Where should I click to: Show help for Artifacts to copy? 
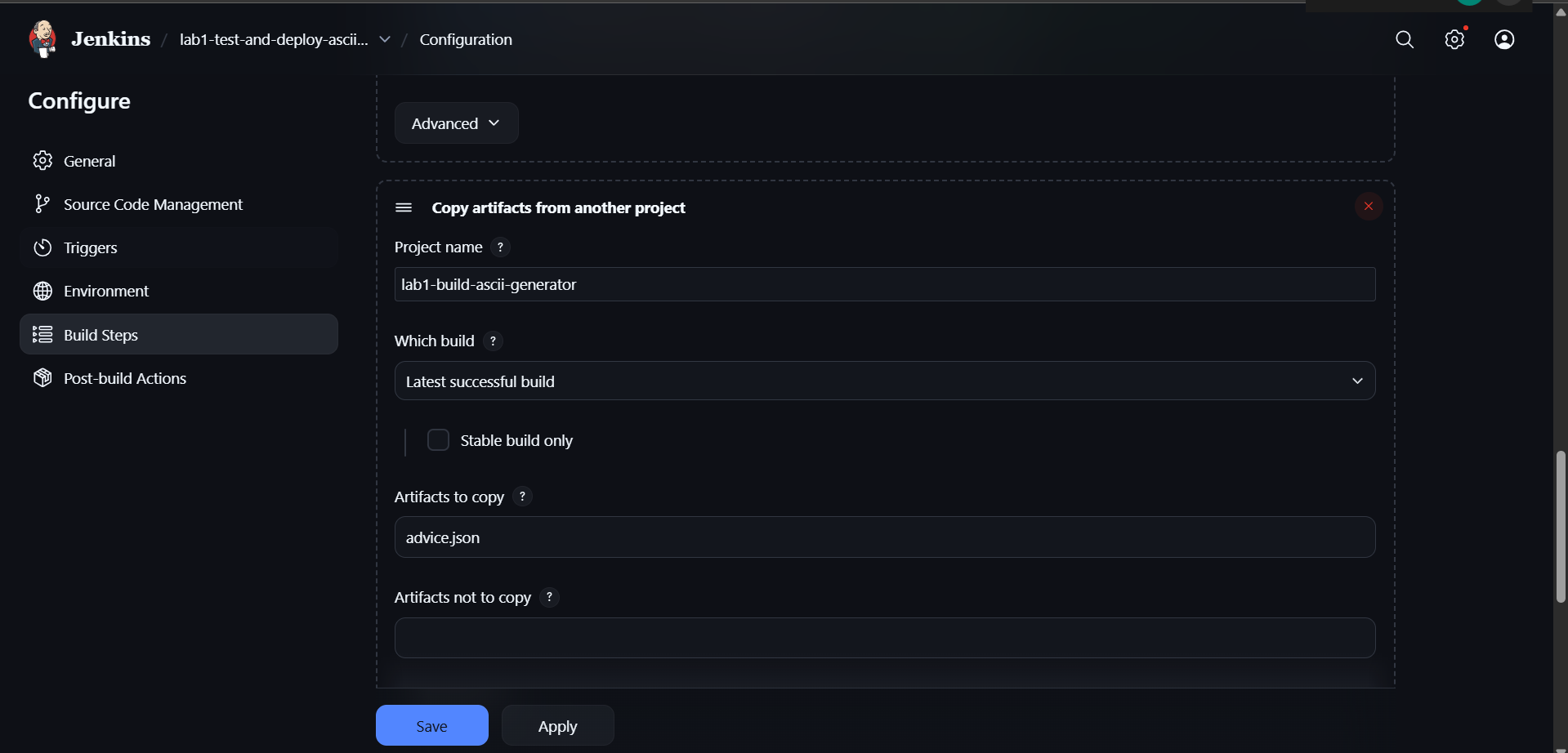click(523, 497)
